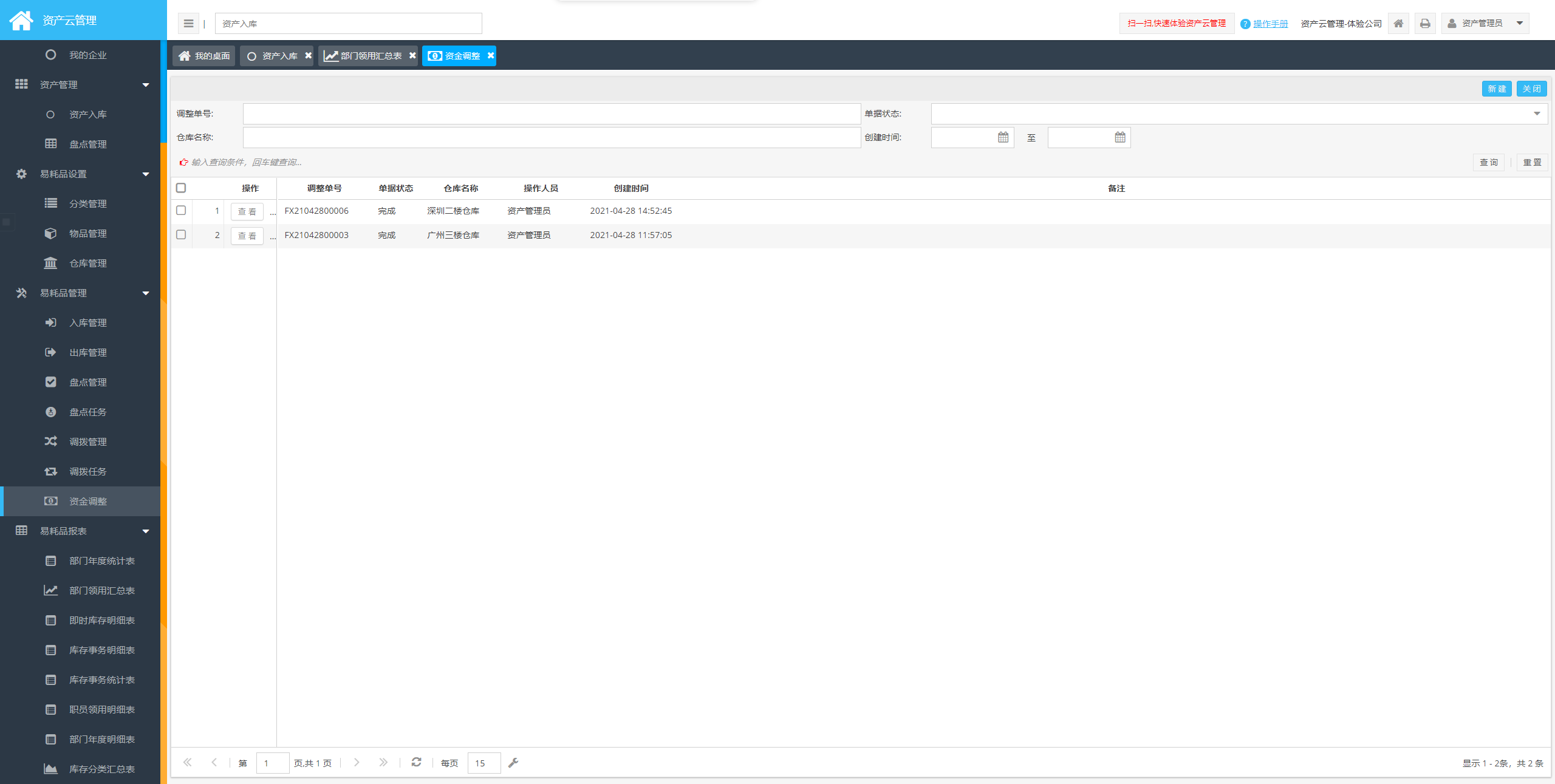Click the wrench settings icon in pager

pos(513,763)
